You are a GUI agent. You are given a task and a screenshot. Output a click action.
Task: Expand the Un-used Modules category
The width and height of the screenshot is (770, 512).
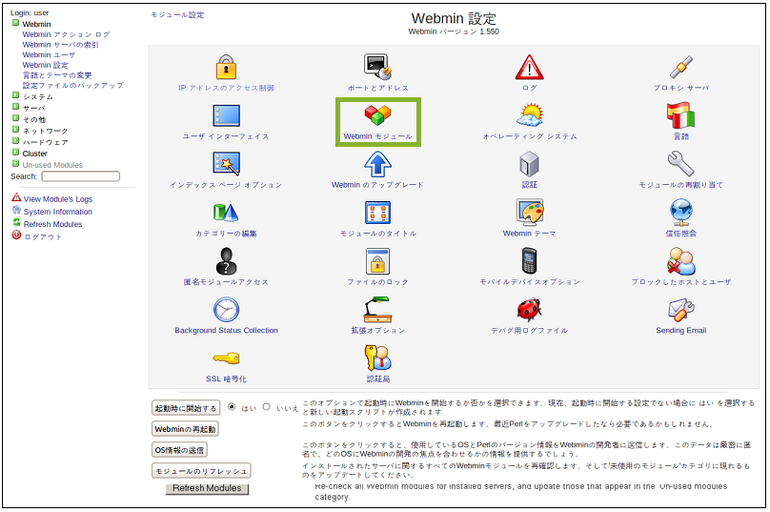16,163
